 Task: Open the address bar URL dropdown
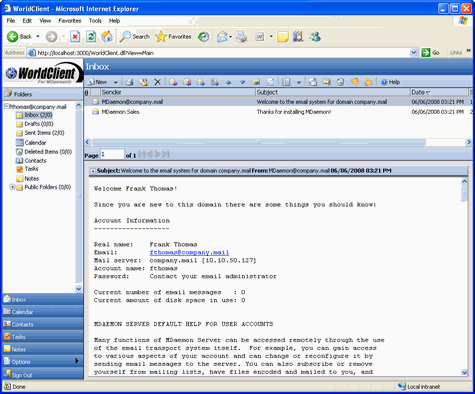tap(414, 53)
